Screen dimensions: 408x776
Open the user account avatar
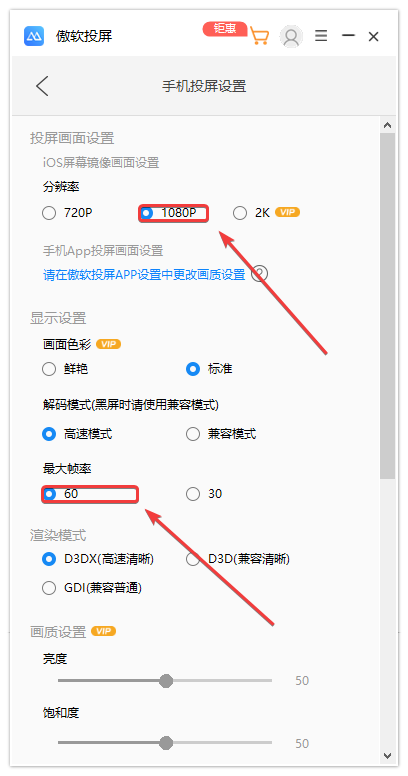[291, 37]
